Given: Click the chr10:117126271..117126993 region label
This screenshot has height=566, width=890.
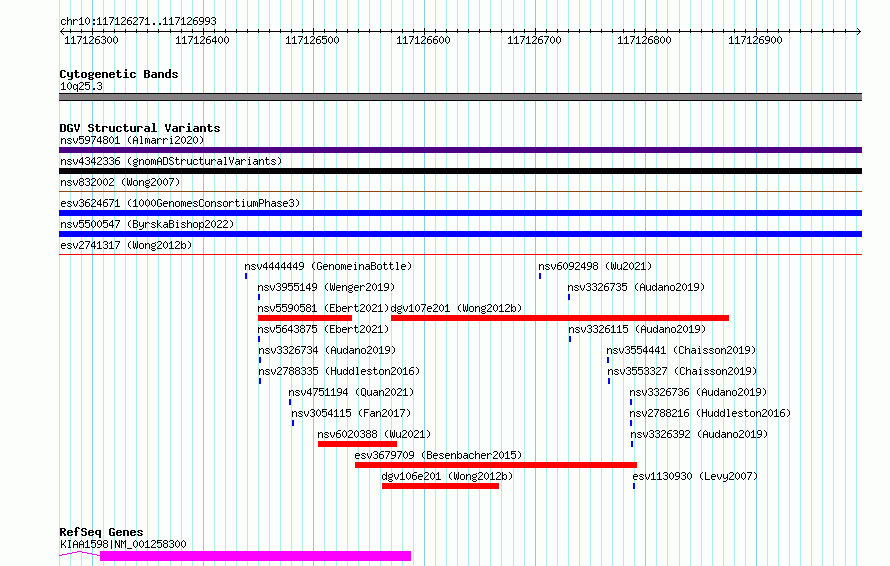Looking at the screenshot, I should pos(138,21).
